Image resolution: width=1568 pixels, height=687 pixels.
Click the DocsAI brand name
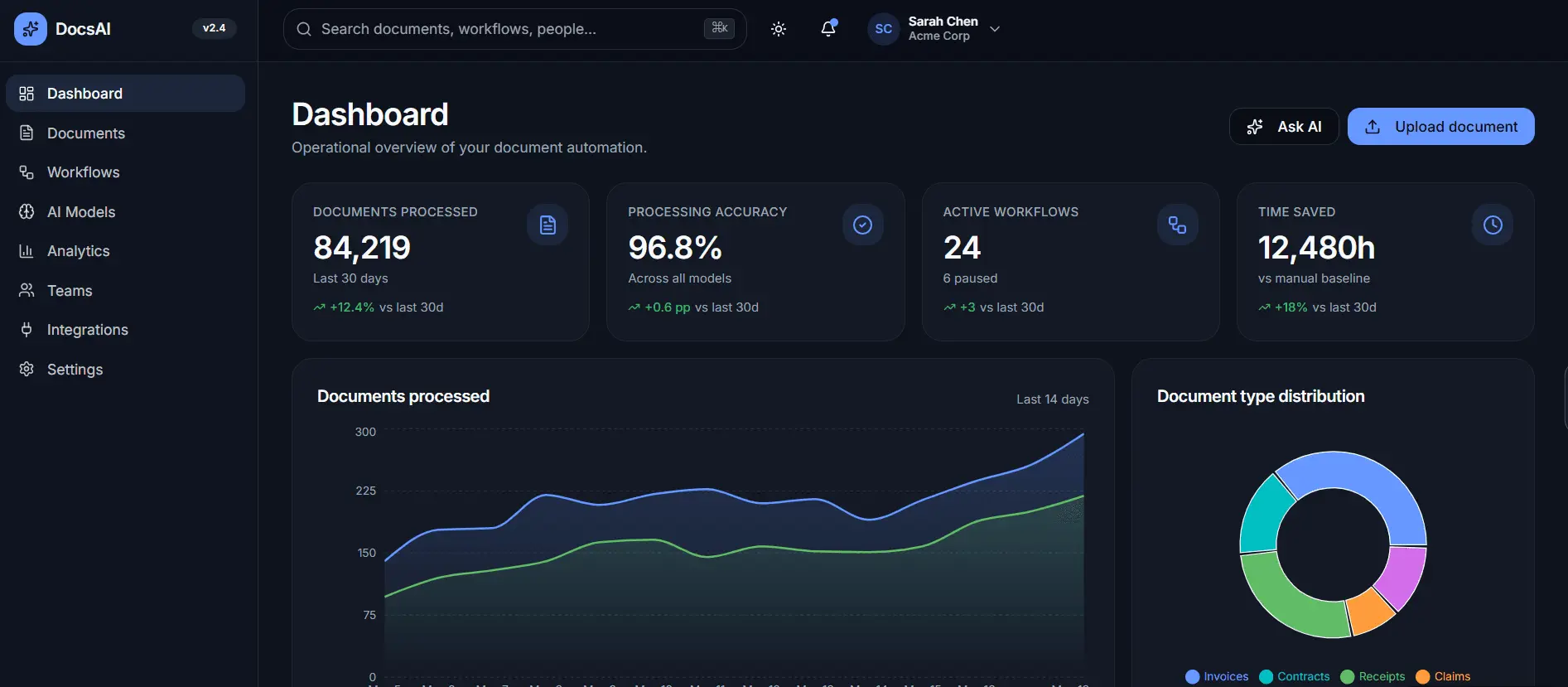click(83, 29)
